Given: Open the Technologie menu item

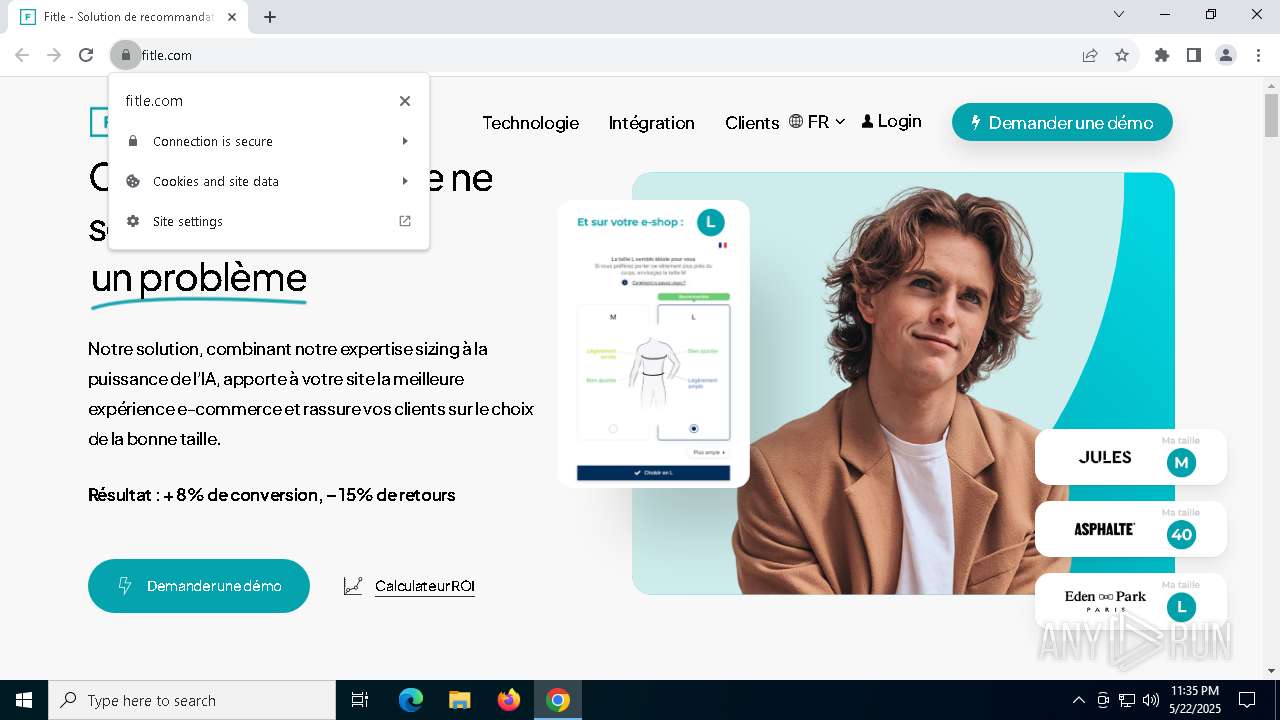Looking at the screenshot, I should tap(530, 123).
